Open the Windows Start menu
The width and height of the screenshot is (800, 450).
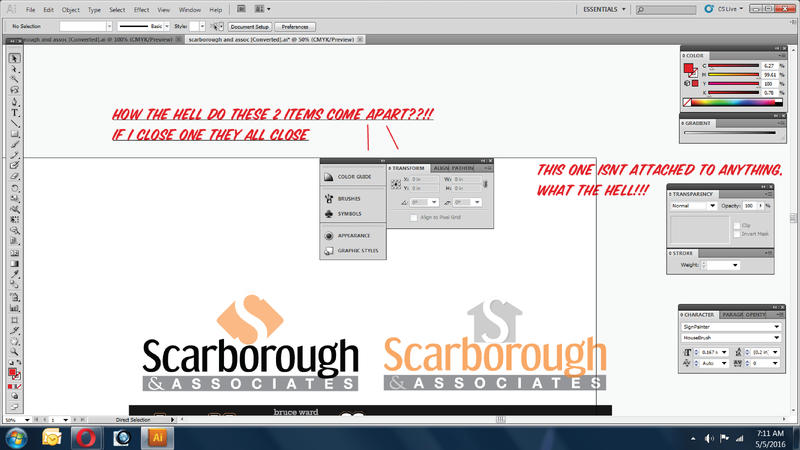point(17,438)
